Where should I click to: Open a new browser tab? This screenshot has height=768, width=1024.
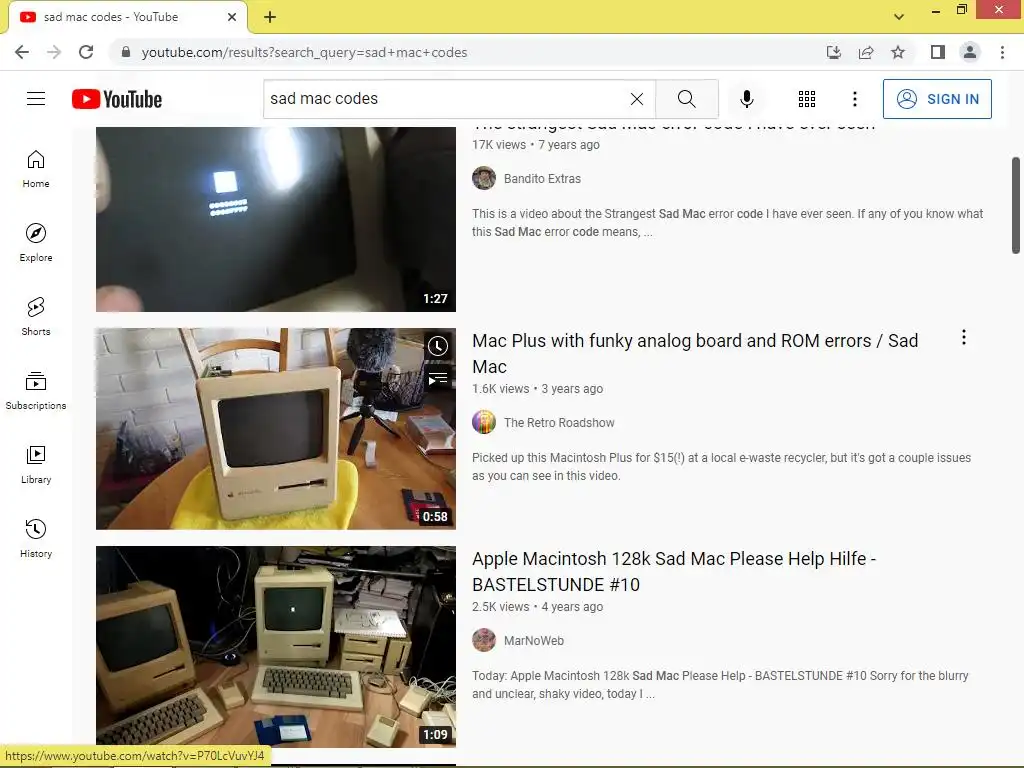(x=270, y=17)
